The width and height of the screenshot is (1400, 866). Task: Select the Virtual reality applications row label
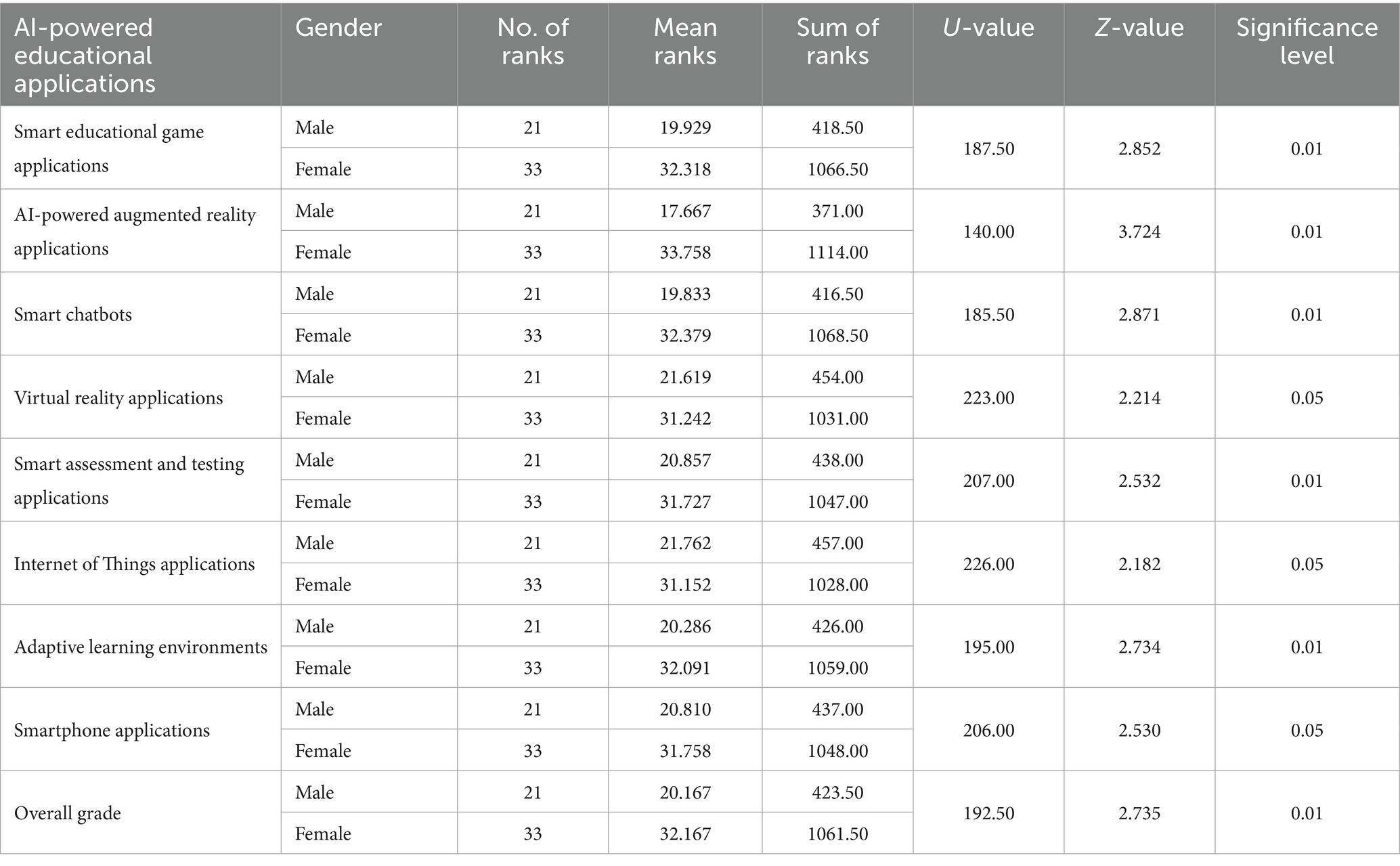(x=118, y=397)
